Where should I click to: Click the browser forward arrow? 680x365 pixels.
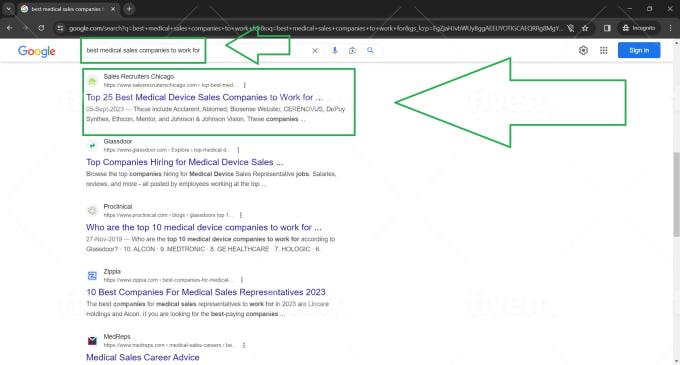(25, 28)
